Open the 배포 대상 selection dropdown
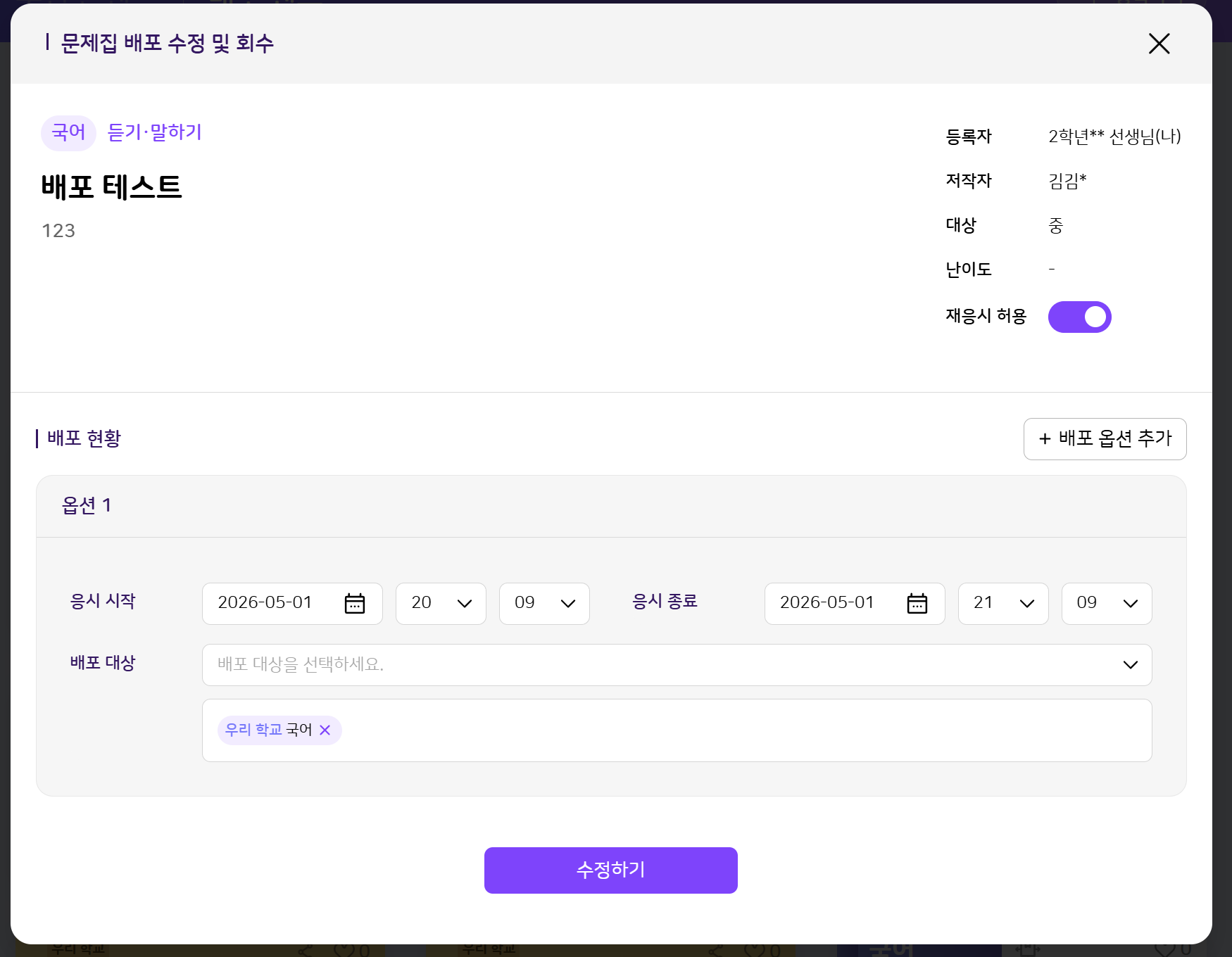This screenshot has width=1232, height=957. (677, 665)
